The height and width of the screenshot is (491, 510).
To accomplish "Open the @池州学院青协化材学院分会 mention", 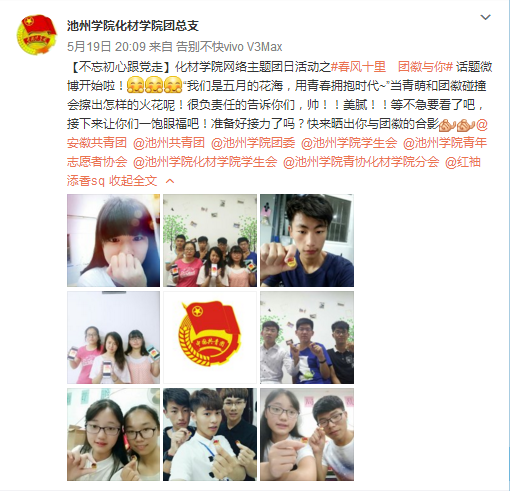I will pos(361,162).
